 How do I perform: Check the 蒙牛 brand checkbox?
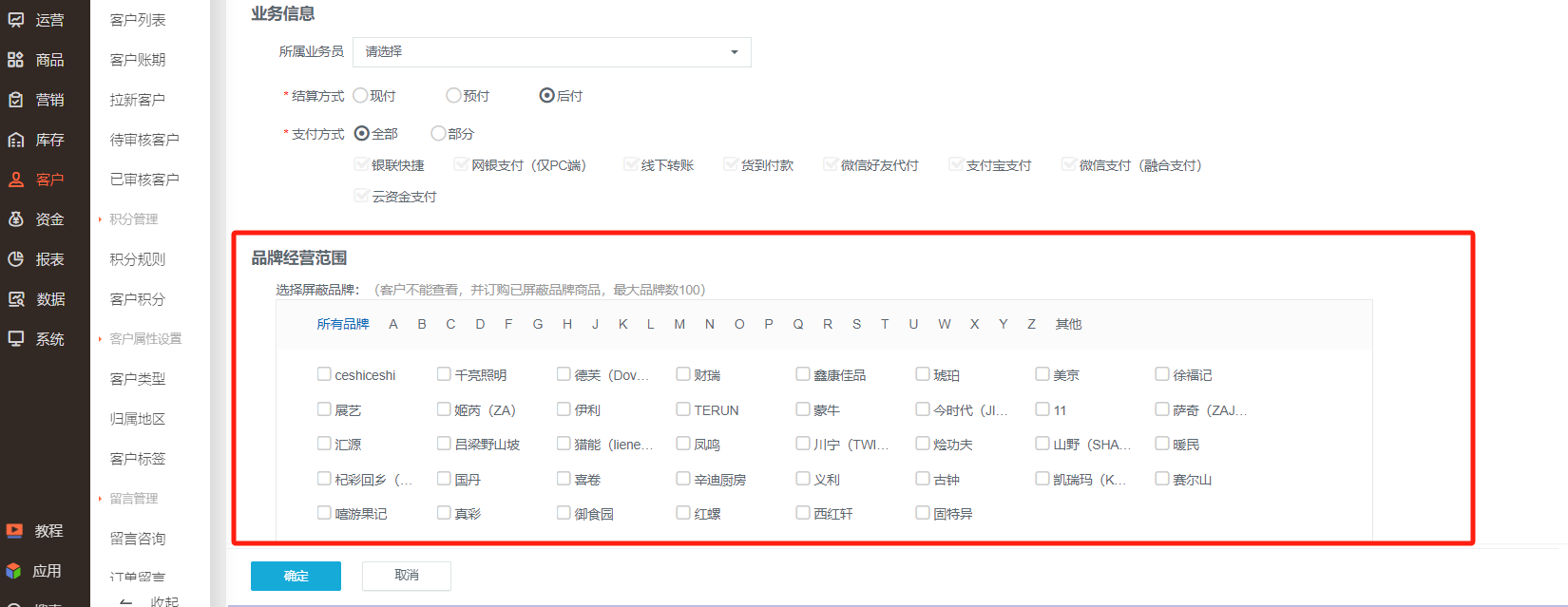(x=803, y=409)
